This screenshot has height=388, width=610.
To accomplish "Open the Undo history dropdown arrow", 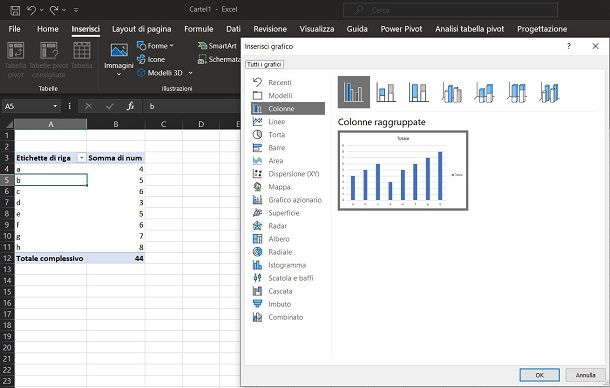I will 42,10.
